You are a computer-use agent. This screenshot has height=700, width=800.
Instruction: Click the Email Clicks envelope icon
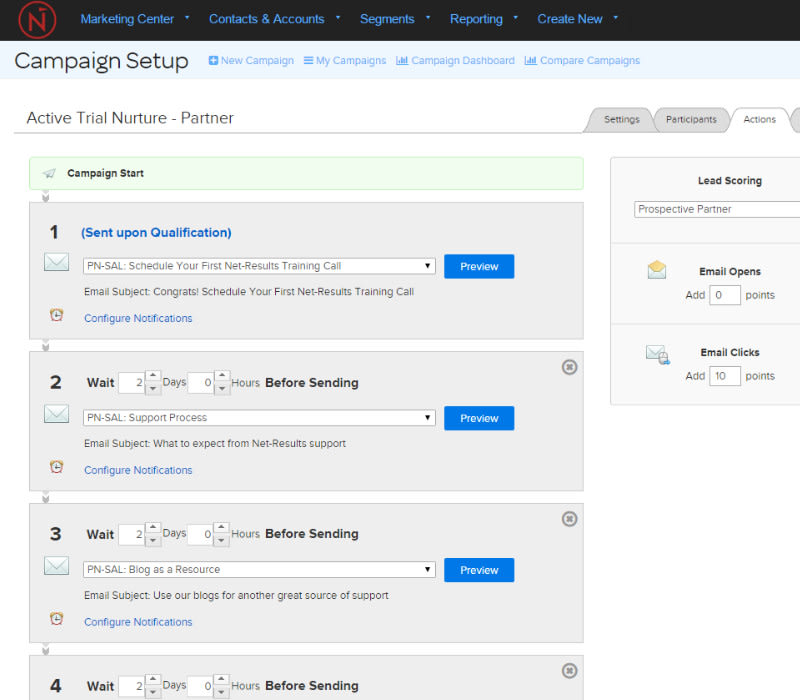(x=658, y=354)
